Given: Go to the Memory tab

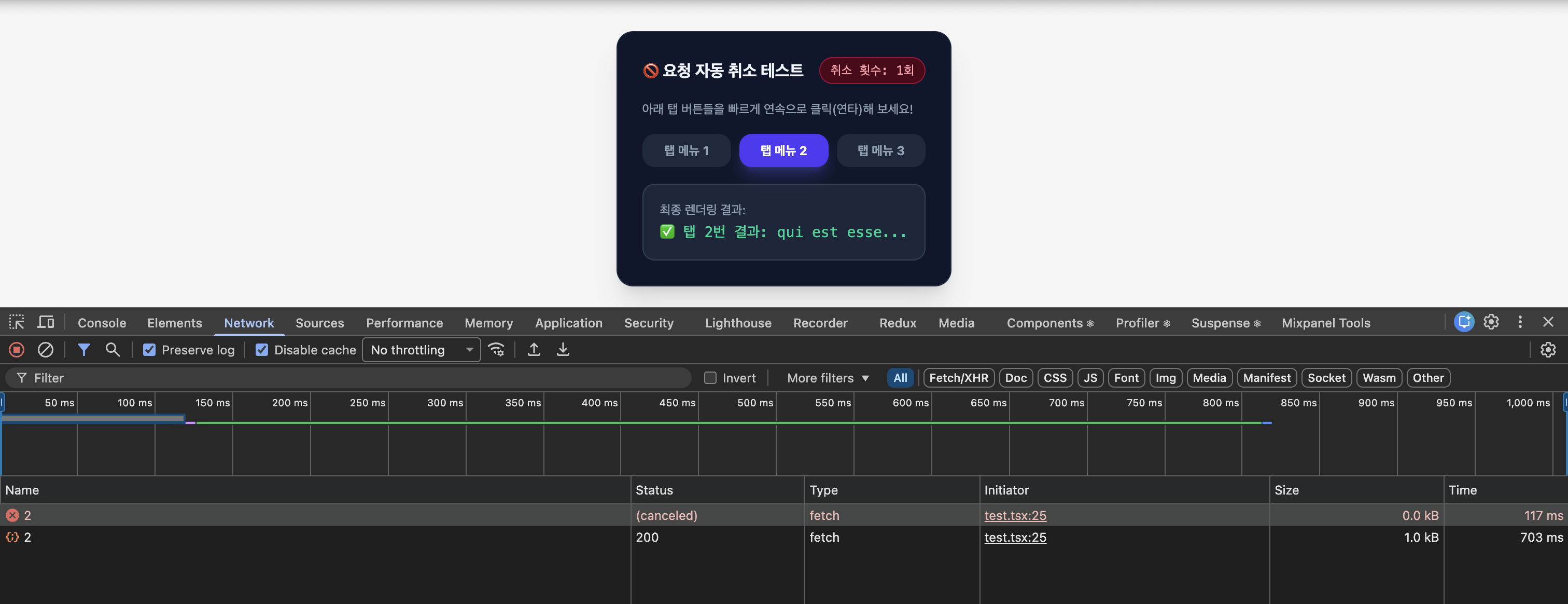Looking at the screenshot, I should click(x=489, y=323).
